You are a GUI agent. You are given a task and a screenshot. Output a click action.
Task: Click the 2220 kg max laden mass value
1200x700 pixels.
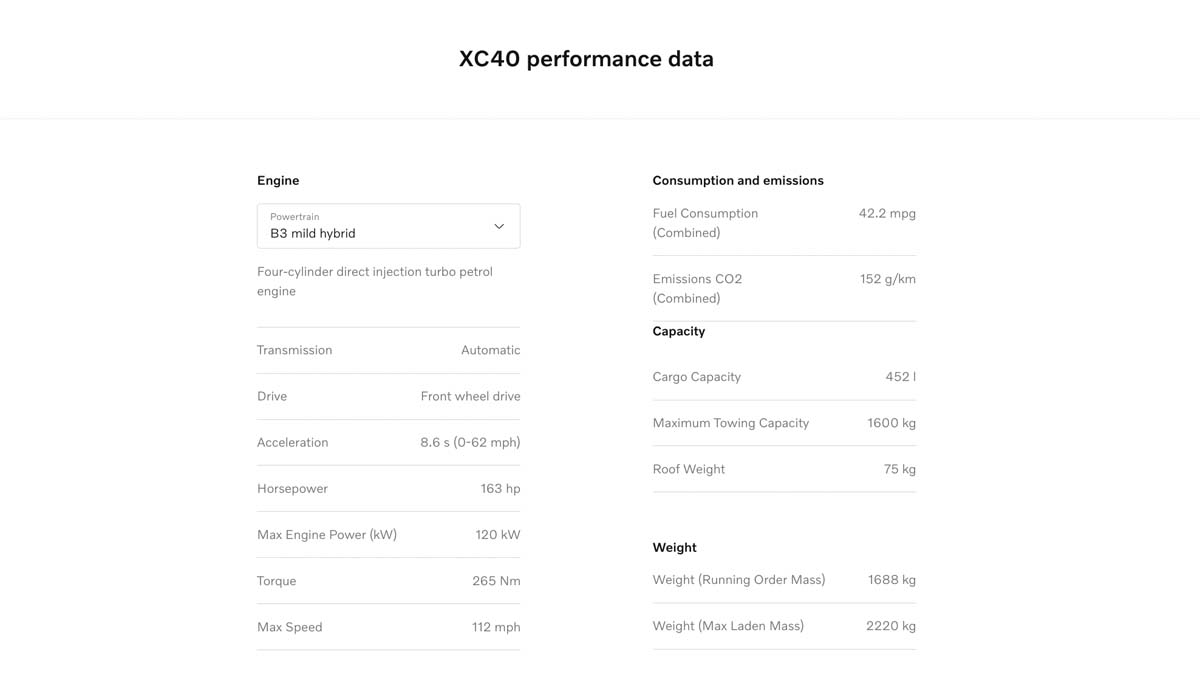tap(891, 626)
